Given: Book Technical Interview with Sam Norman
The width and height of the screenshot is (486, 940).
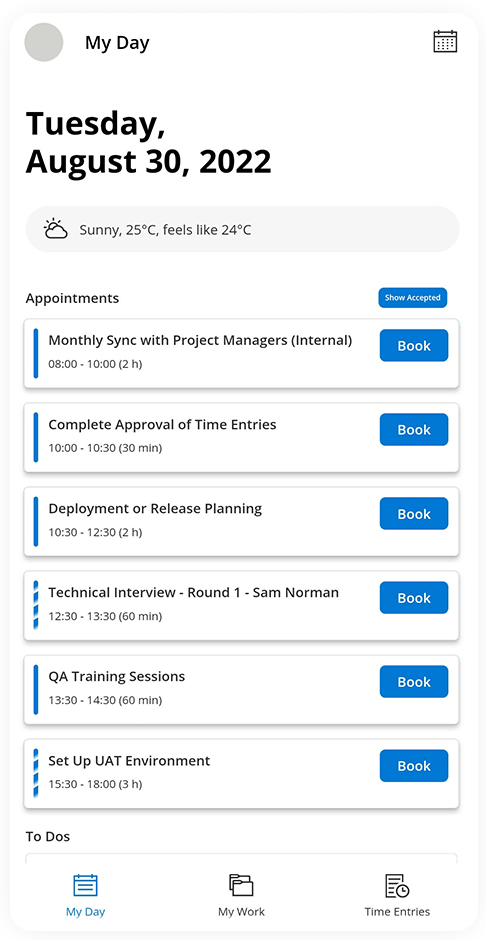Looking at the screenshot, I should (413, 598).
